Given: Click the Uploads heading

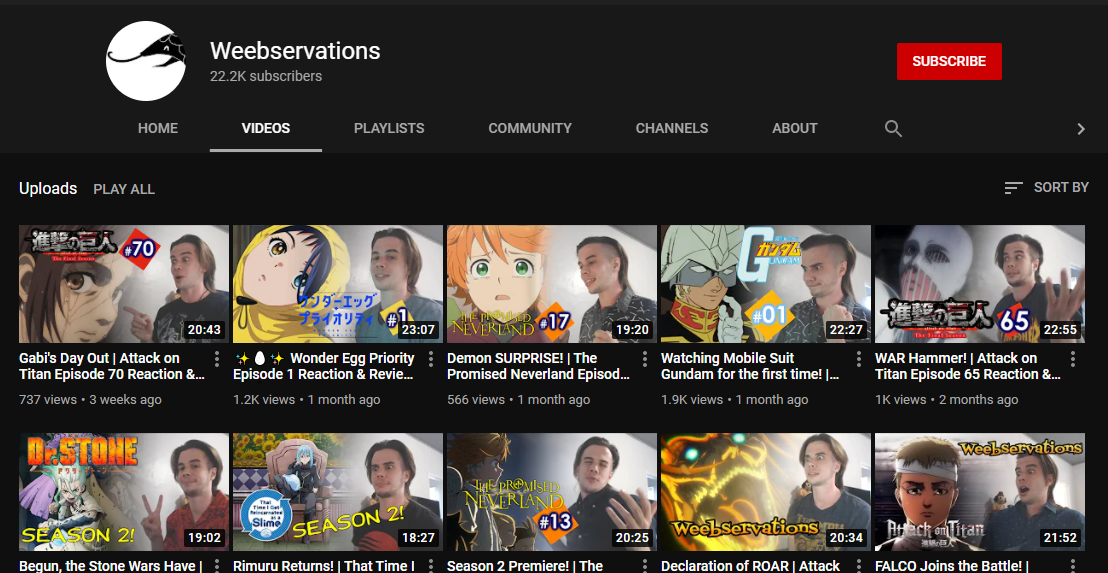Looking at the screenshot, I should [48, 189].
